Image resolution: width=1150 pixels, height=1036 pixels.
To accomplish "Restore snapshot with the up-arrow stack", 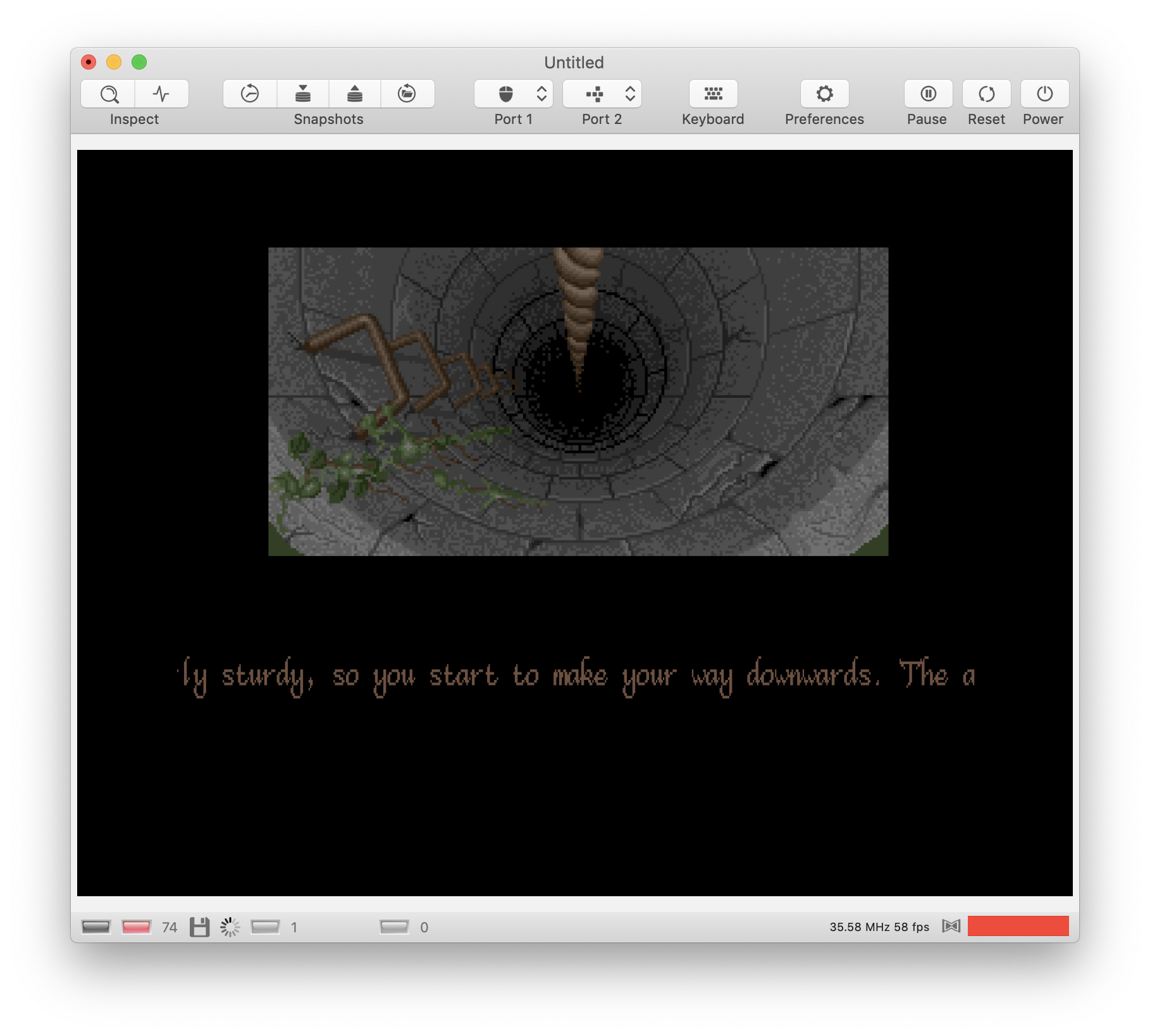I will coord(355,94).
